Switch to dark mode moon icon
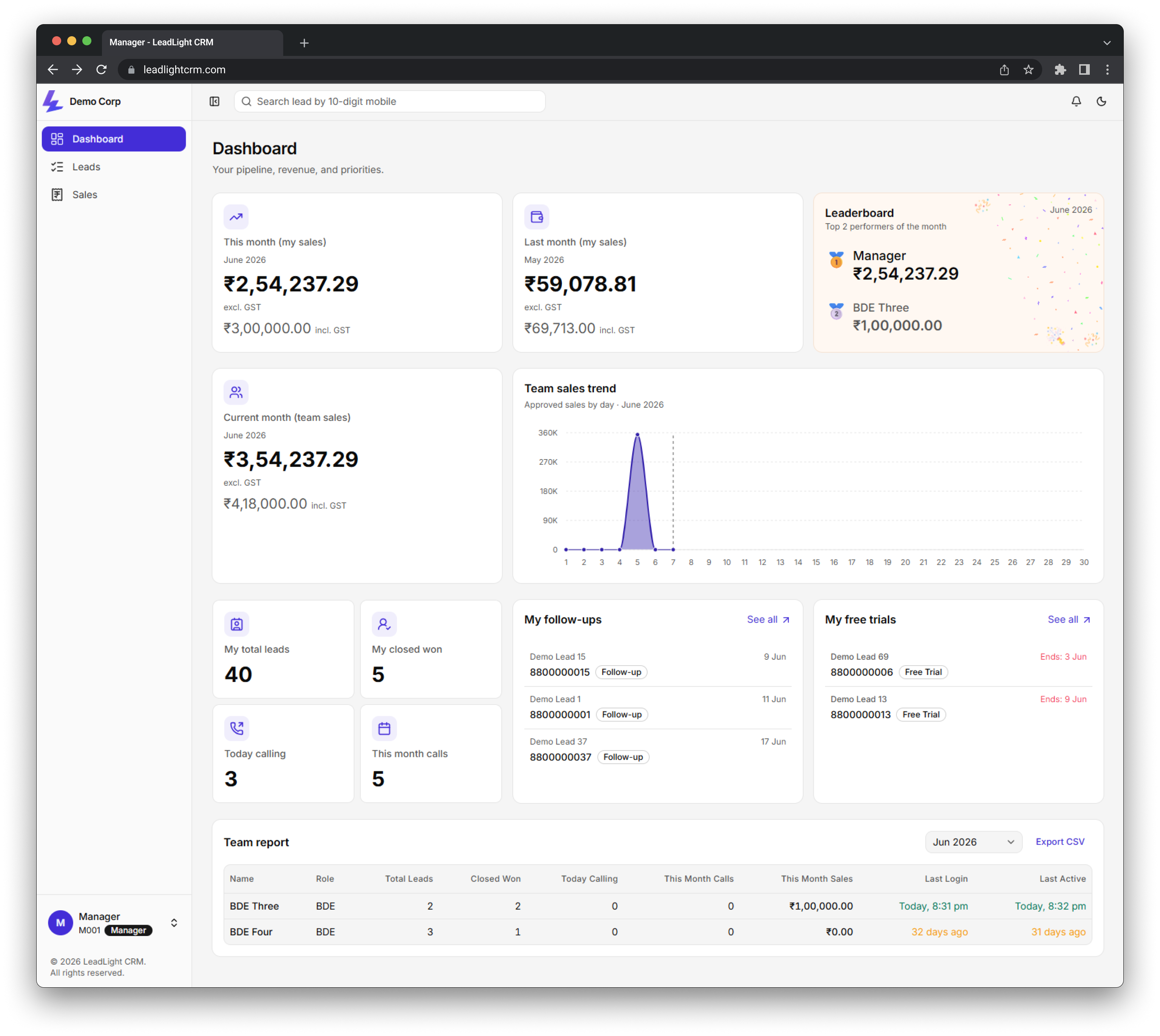The height and width of the screenshot is (1036, 1160). click(1101, 101)
